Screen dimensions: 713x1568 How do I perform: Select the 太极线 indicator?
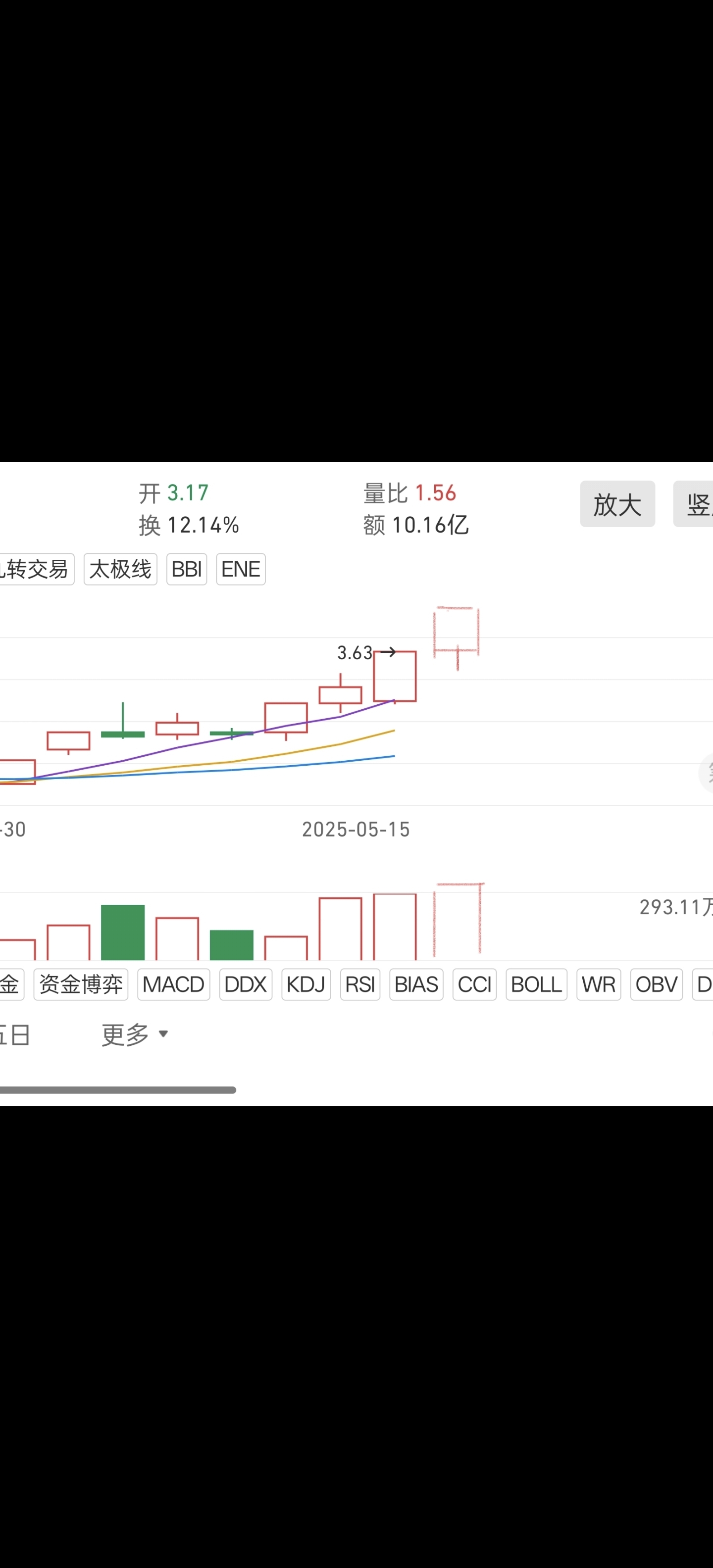tap(120, 569)
